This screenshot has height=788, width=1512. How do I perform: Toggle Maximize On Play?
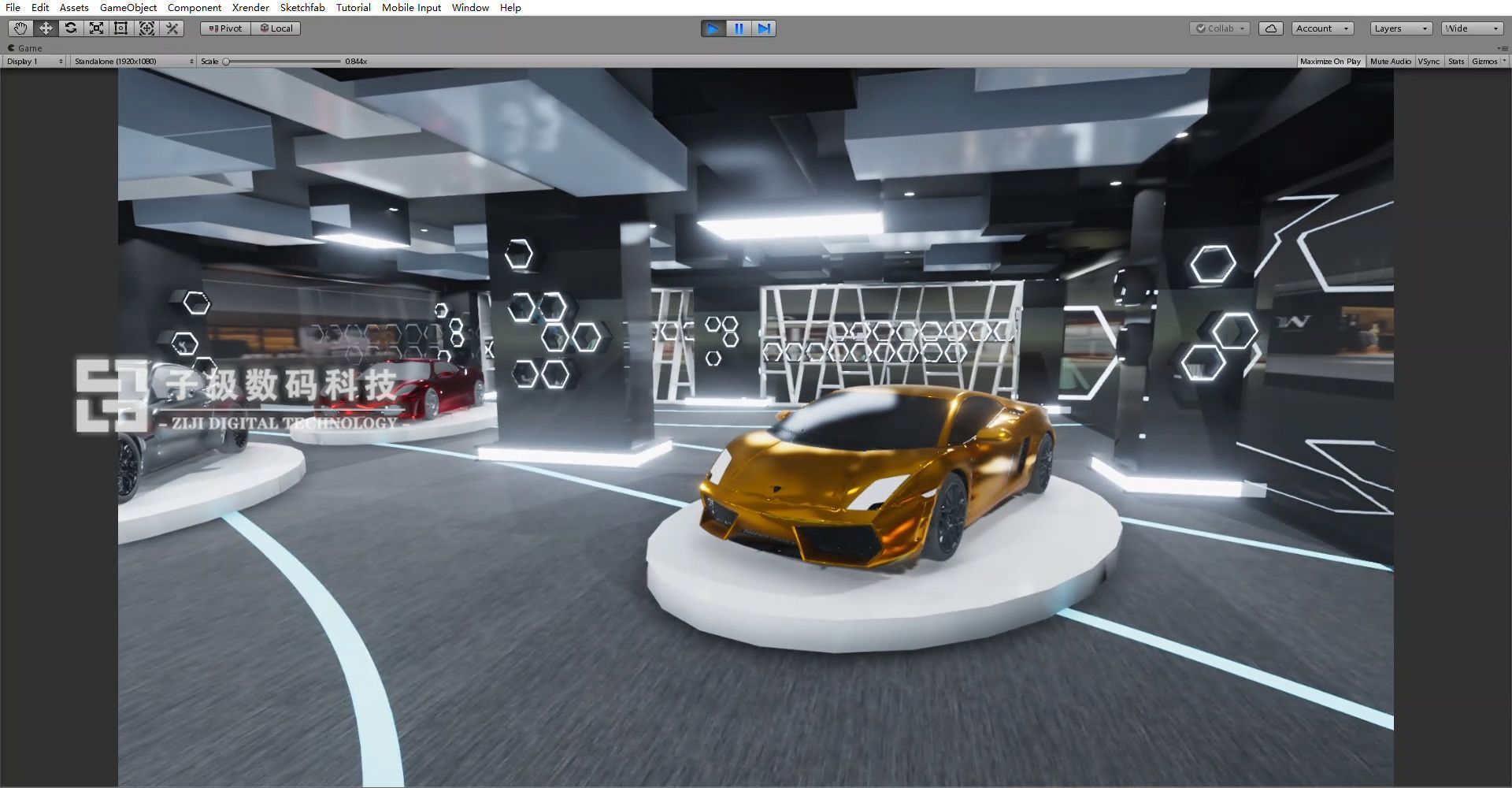(x=1330, y=61)
